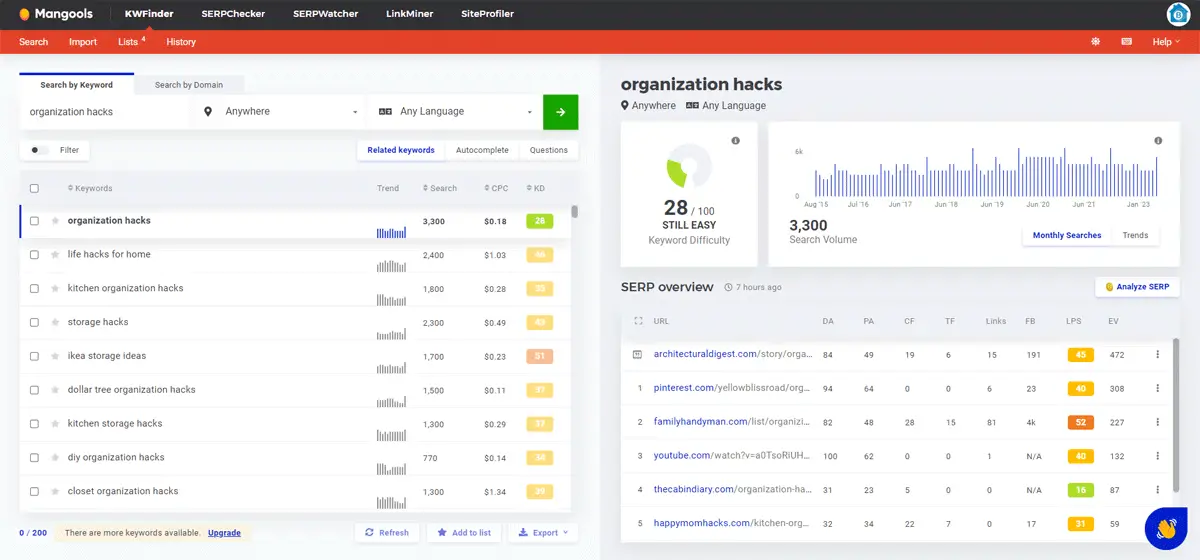
Task: Open the Export dropdown
Action: 543,533
